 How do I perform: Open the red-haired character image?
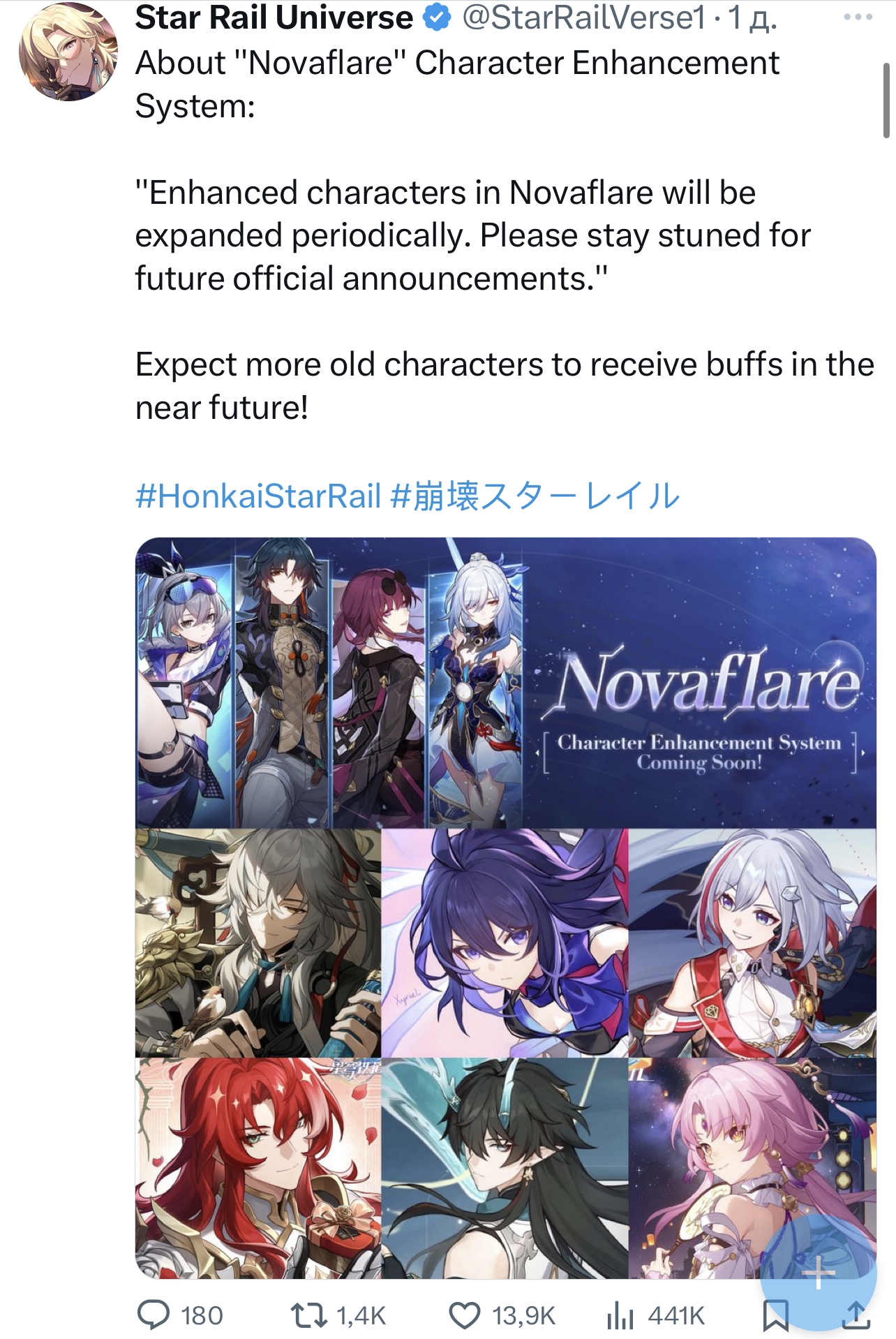tap(258, 1168)
